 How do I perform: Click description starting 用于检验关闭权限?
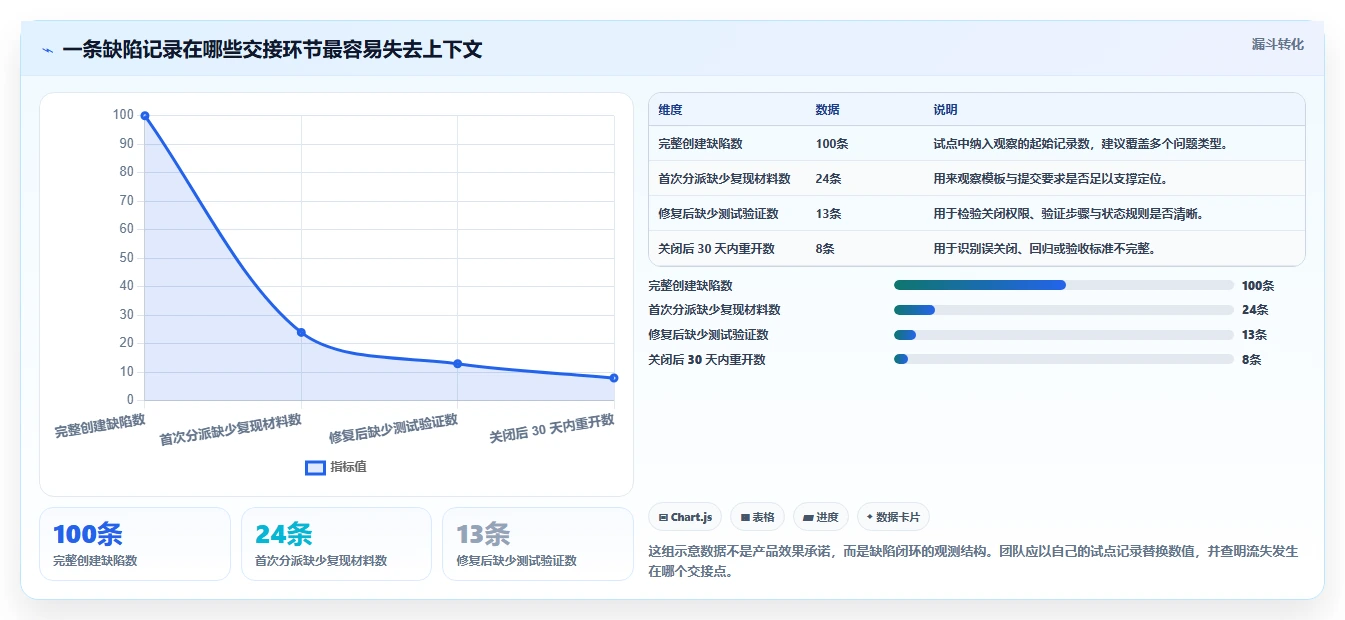pos(1068,214)
